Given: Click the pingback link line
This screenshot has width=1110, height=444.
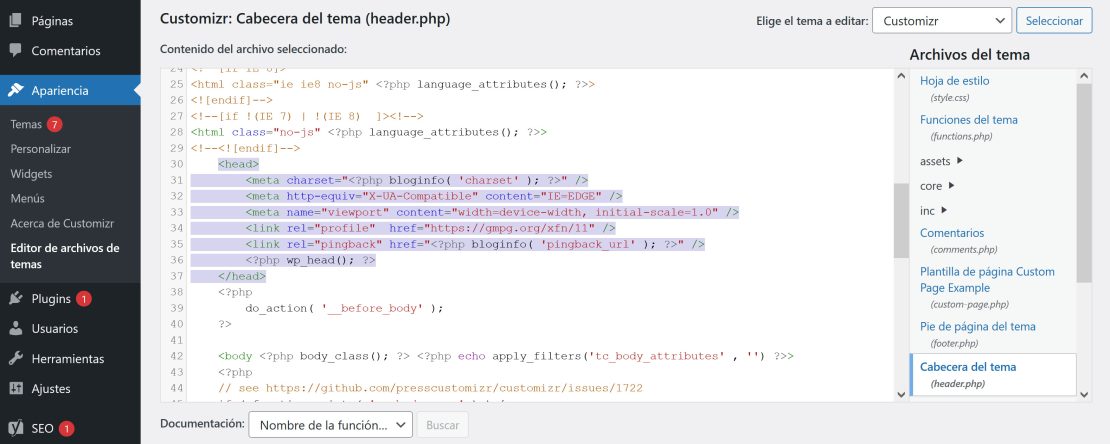Looking at the screenshot, I should click(475, 244).
